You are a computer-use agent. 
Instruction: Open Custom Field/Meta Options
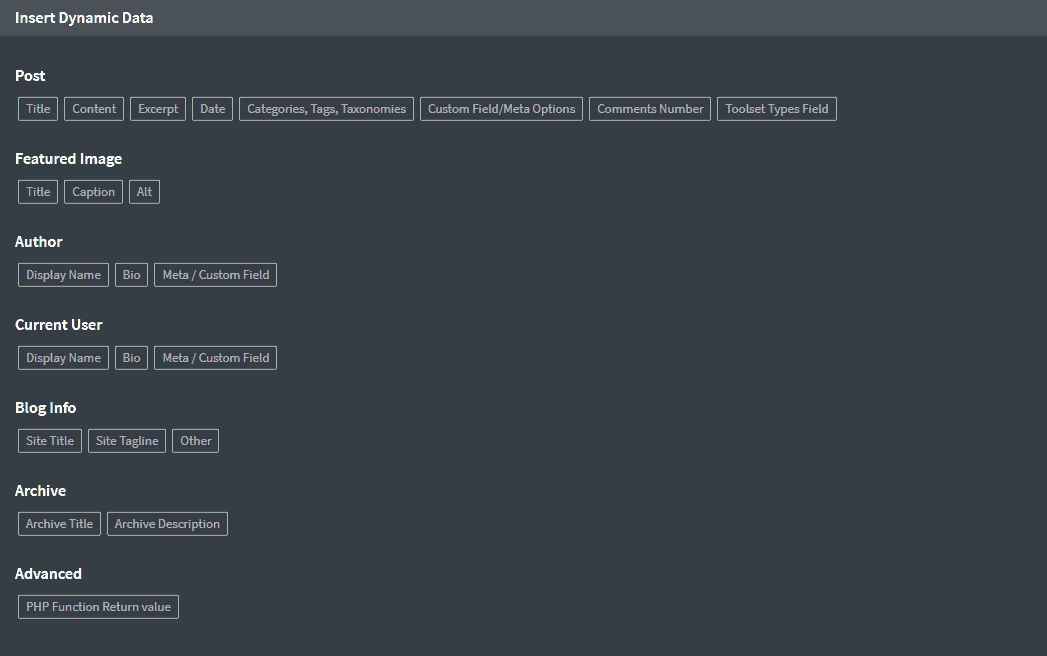click(x=501, y=108)
